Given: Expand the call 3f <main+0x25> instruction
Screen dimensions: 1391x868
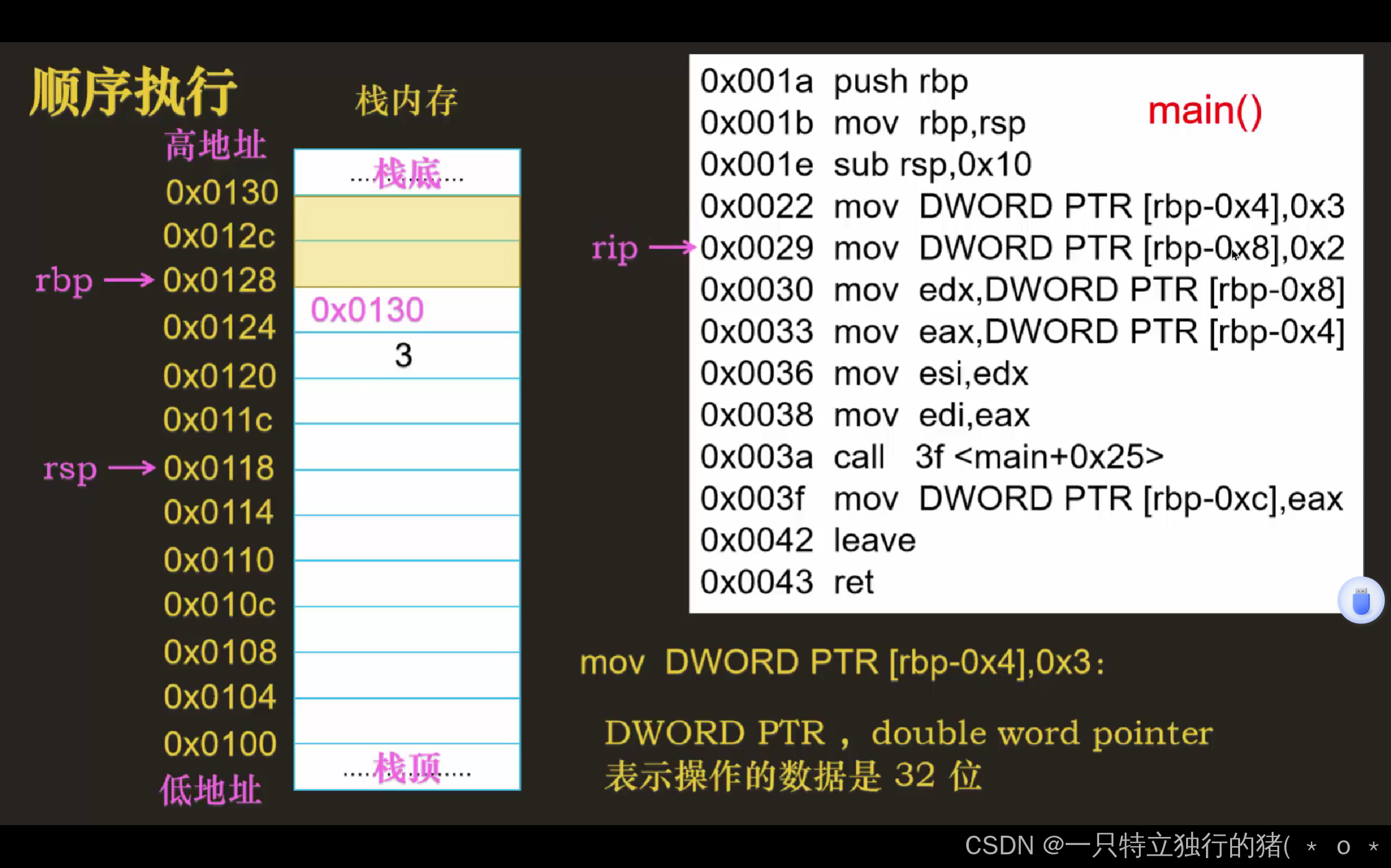Looking at the screenshot, I should tap(931, 457).
